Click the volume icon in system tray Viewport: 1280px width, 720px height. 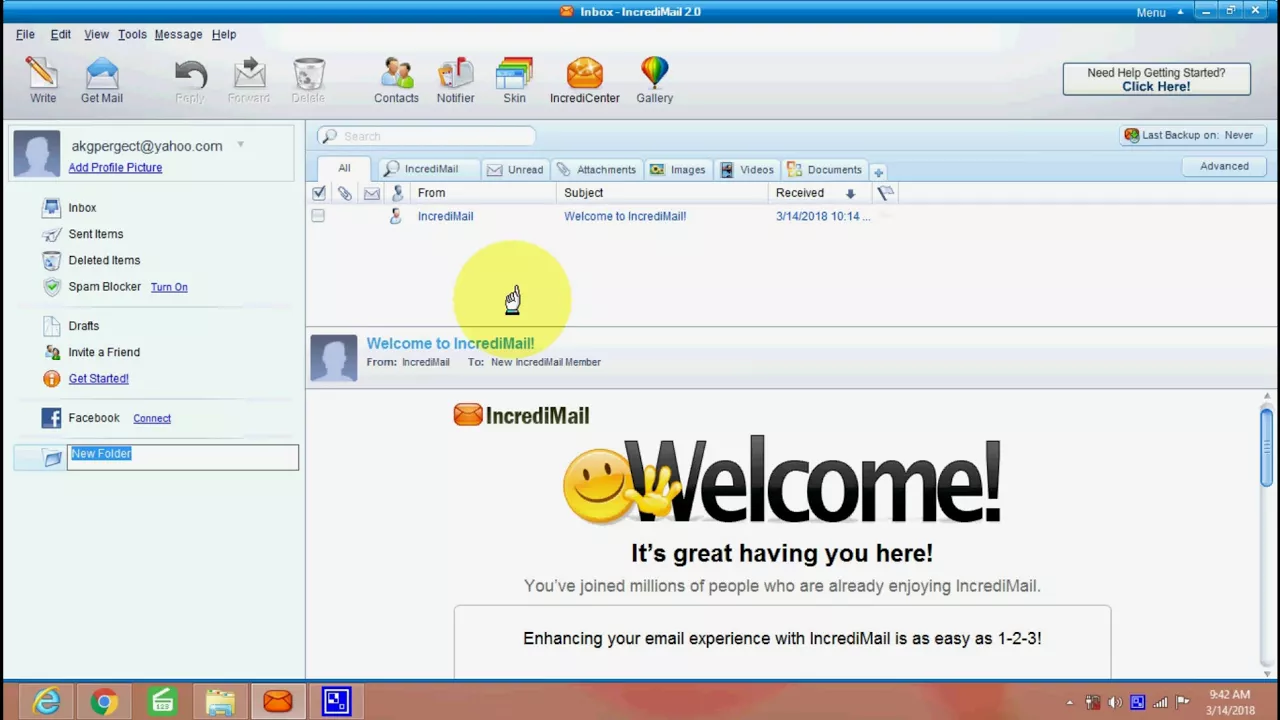[x=1115, y=702]
